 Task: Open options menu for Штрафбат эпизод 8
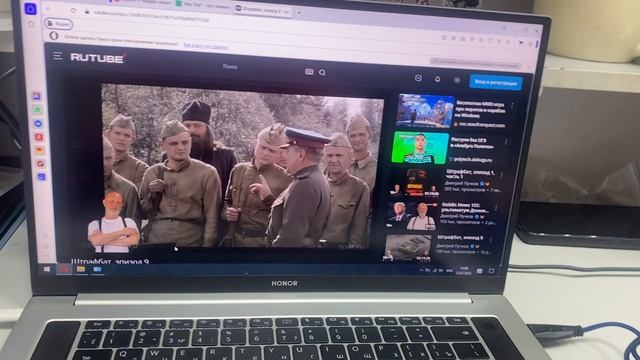click(x=490, y=239)
